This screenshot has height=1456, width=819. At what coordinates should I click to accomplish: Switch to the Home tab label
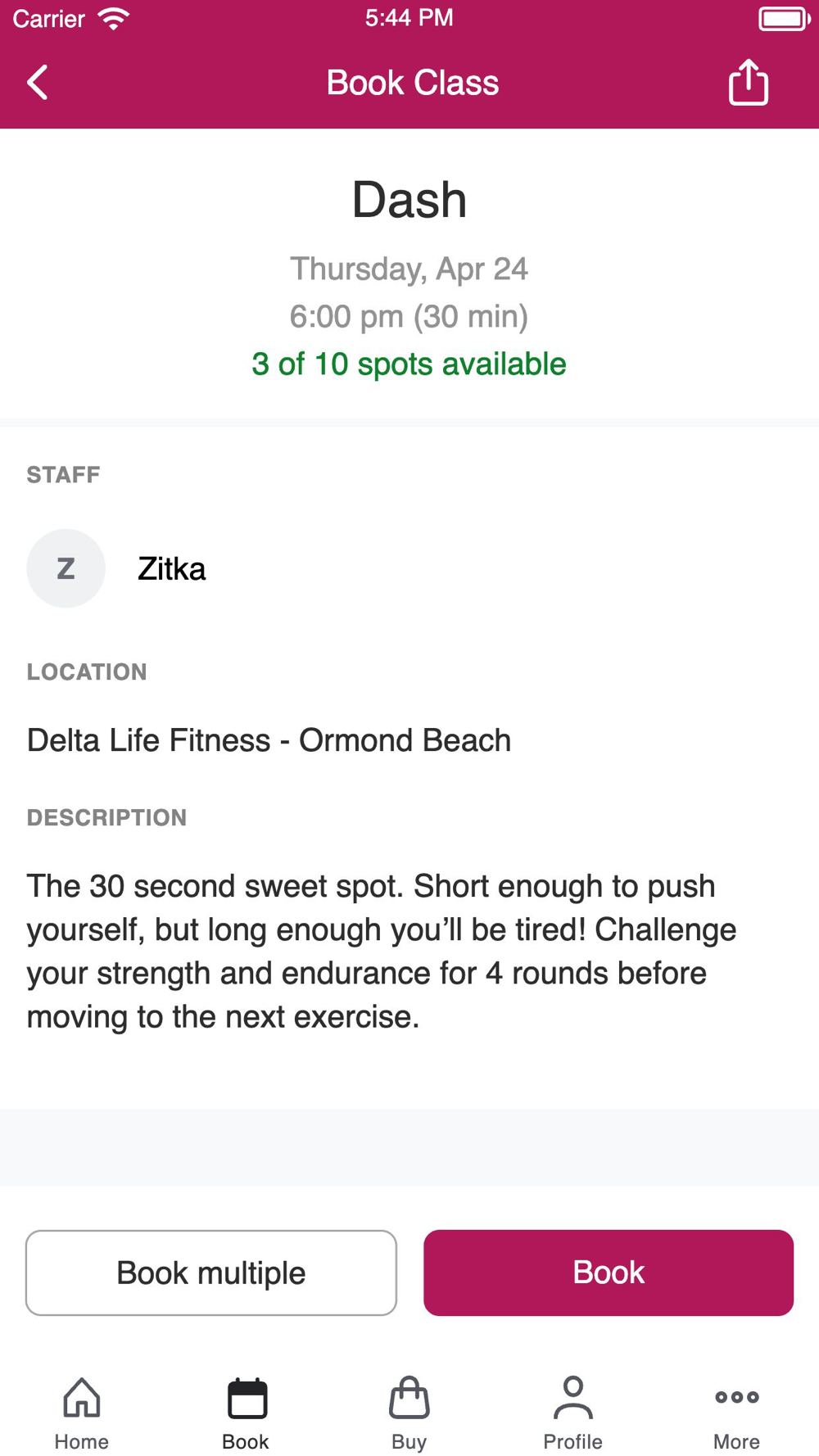pyautogui.click(x=82, y=1441)
